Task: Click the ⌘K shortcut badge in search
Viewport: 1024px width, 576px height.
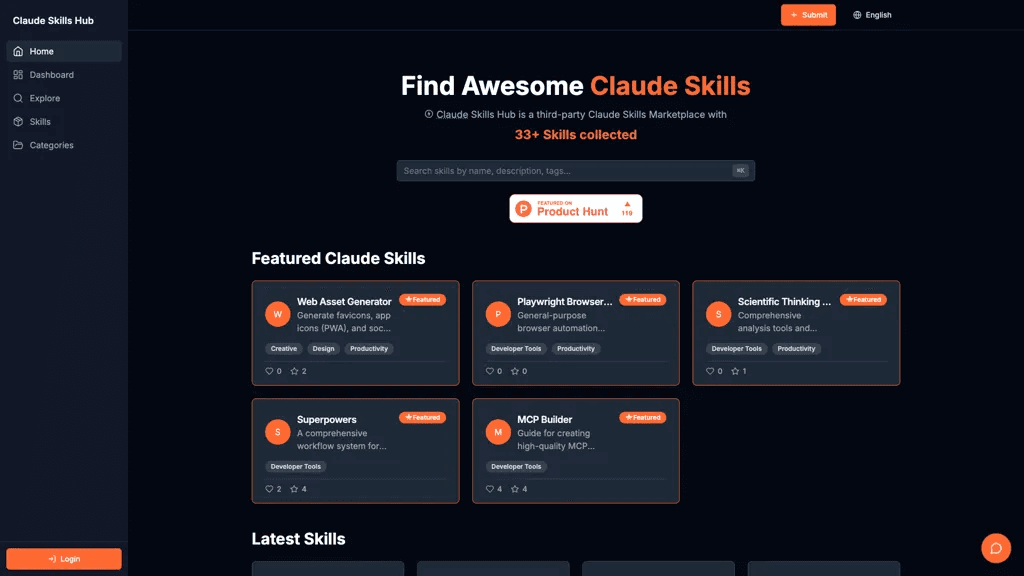Action: [x=740, y=170]
